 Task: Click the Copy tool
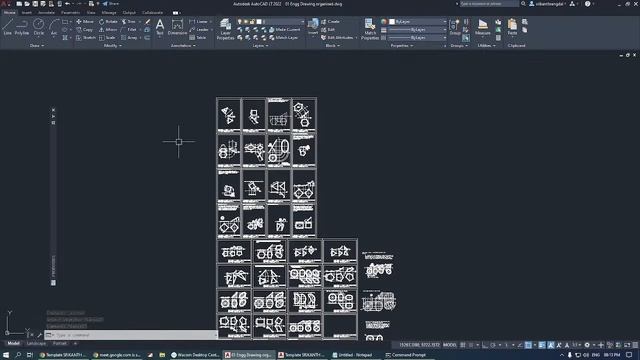tap(84, 29)
